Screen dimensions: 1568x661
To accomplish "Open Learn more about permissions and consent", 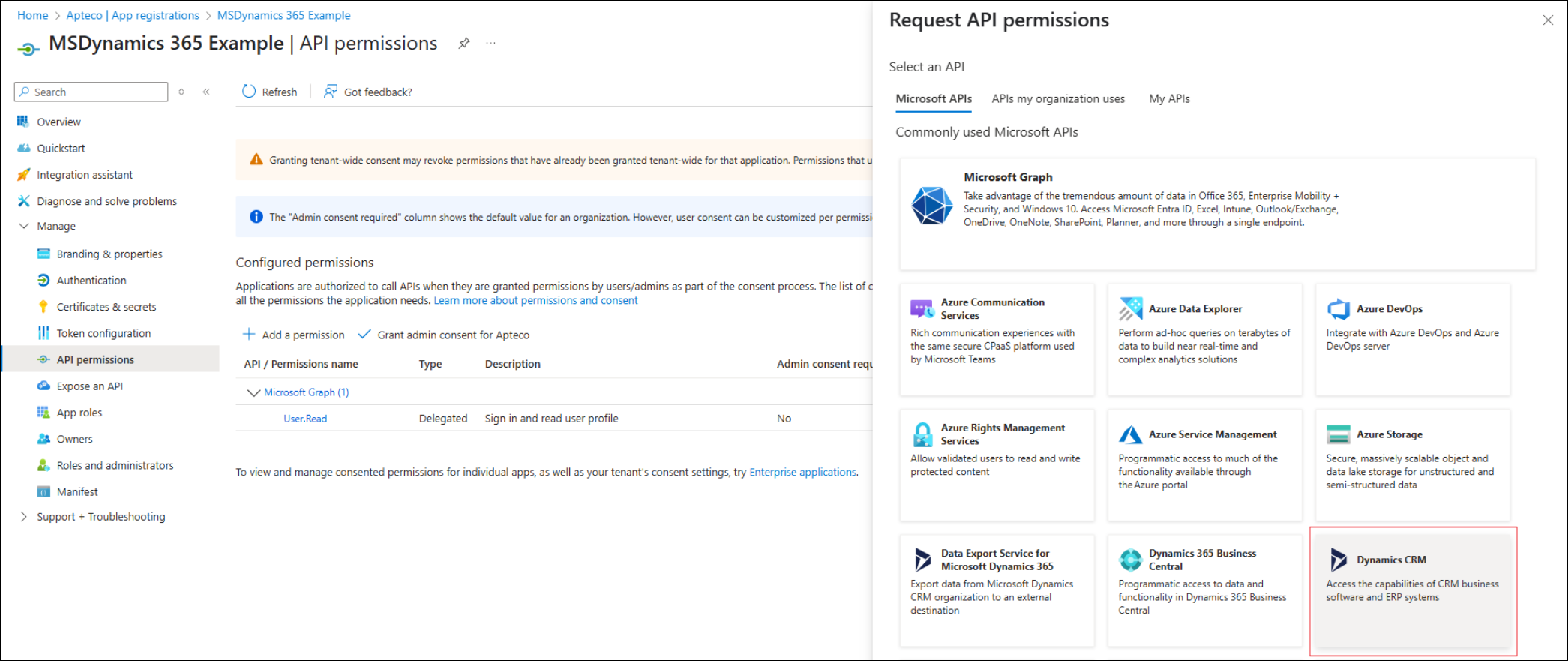I will (535, 300).
